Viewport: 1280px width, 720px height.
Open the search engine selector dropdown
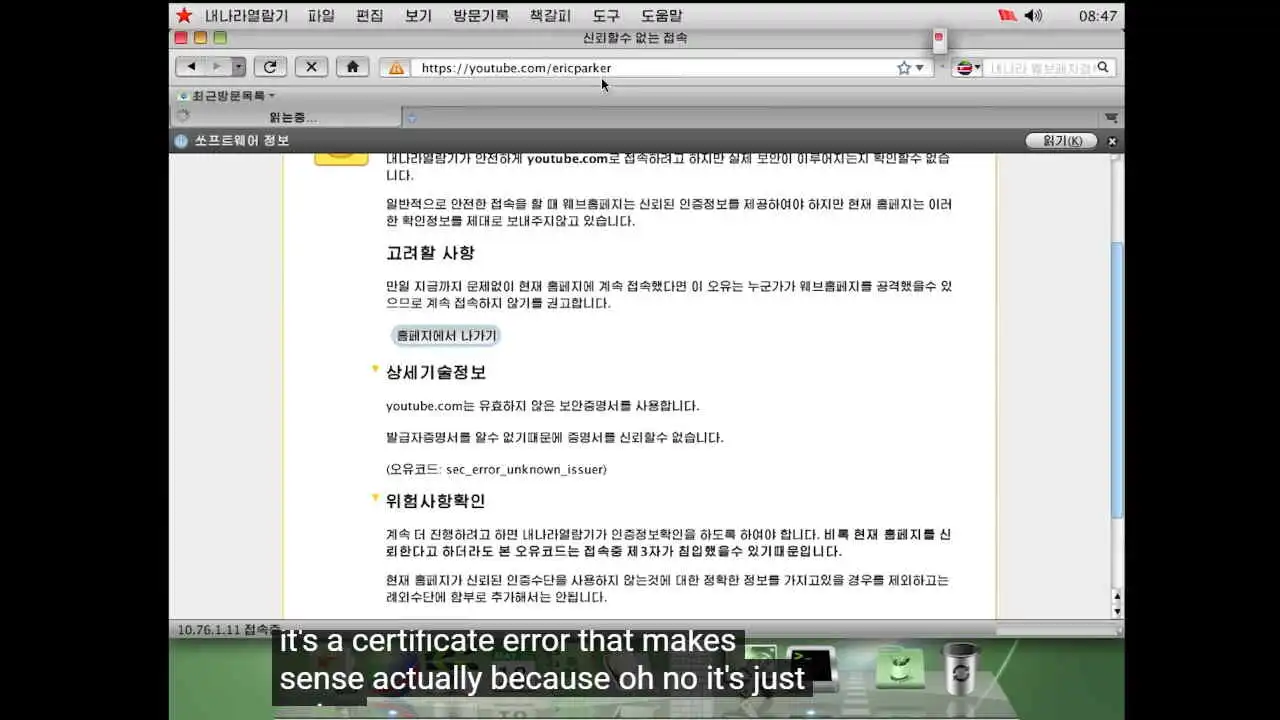point(968,68)
